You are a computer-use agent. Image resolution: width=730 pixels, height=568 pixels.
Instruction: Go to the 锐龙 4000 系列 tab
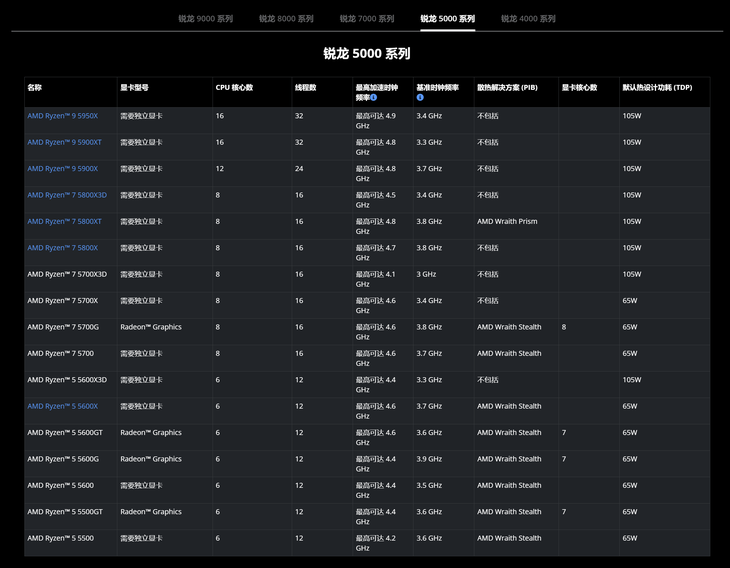point(528,18)
